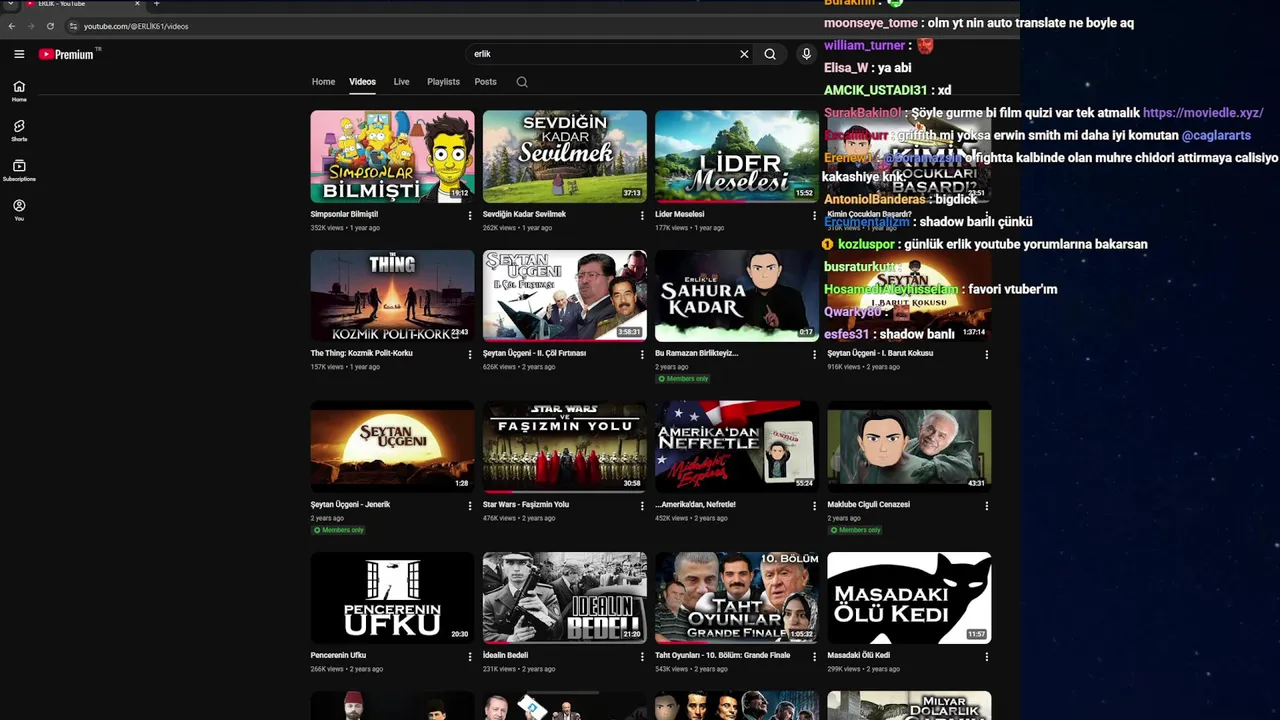
Task: Open options for Taht Oyunları Grande Finale
Action: pos(814,657)
